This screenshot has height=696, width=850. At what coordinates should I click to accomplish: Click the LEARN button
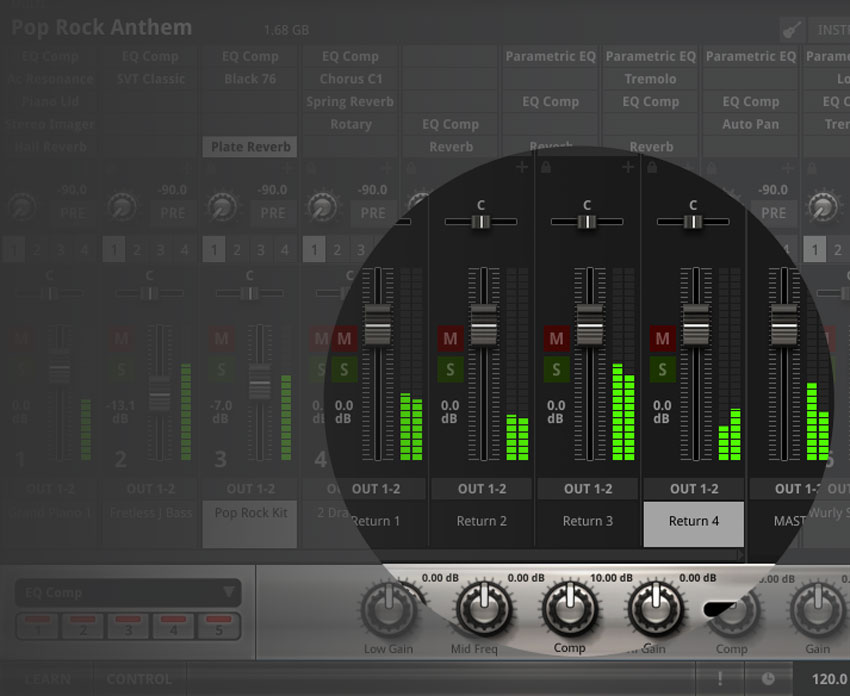47,679
